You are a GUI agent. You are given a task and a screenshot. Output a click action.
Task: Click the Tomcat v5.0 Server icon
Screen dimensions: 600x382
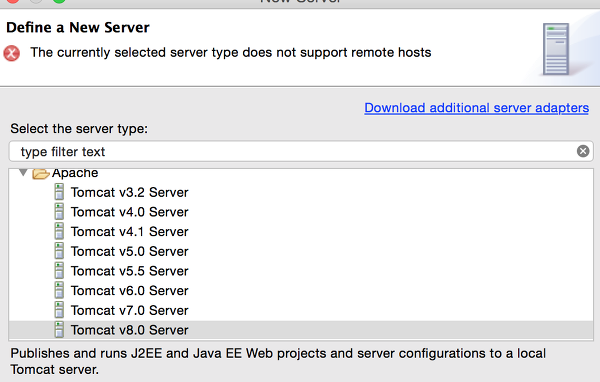point(59,251)
